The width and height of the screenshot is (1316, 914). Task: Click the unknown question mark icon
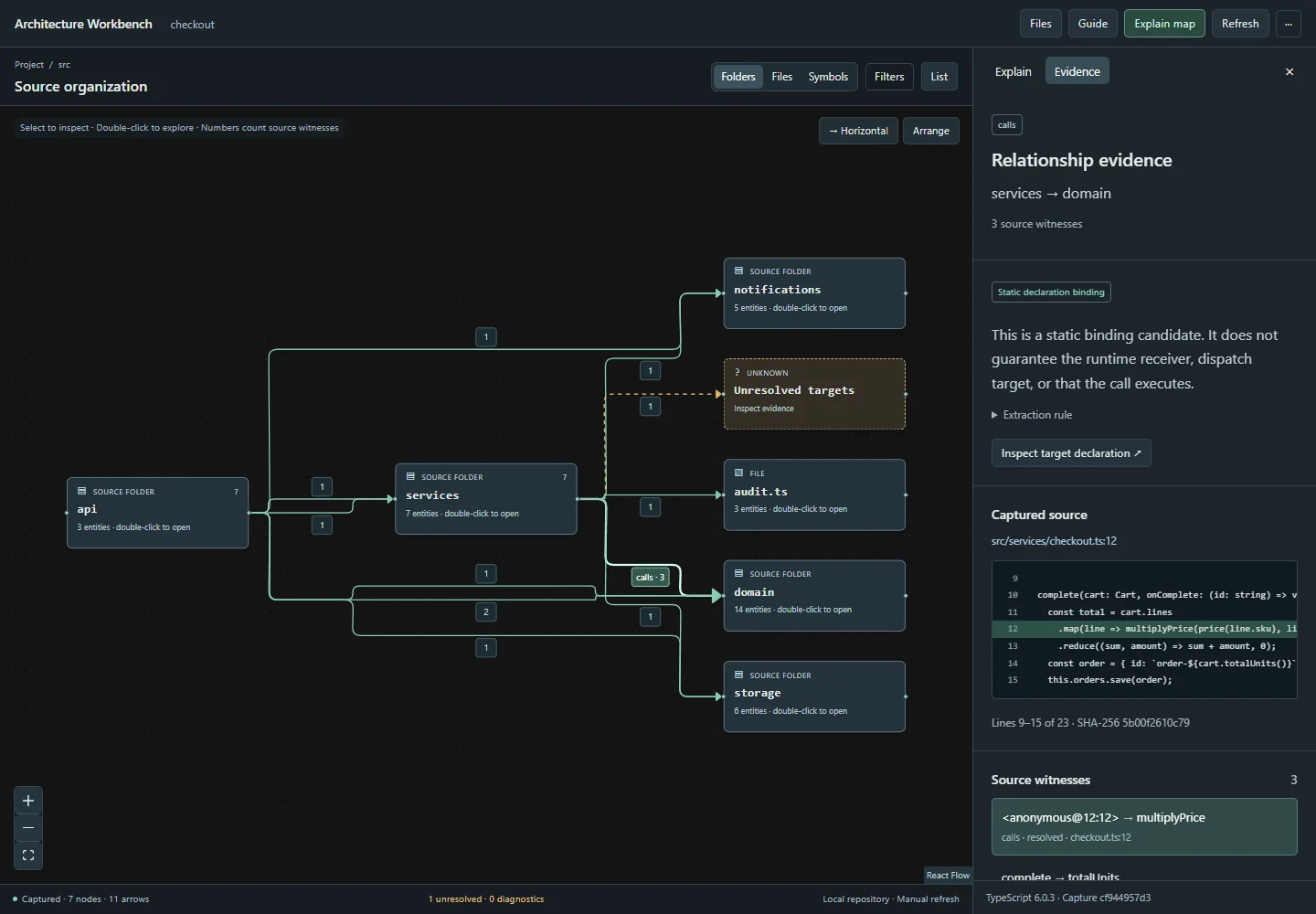[x=738, y=372]
